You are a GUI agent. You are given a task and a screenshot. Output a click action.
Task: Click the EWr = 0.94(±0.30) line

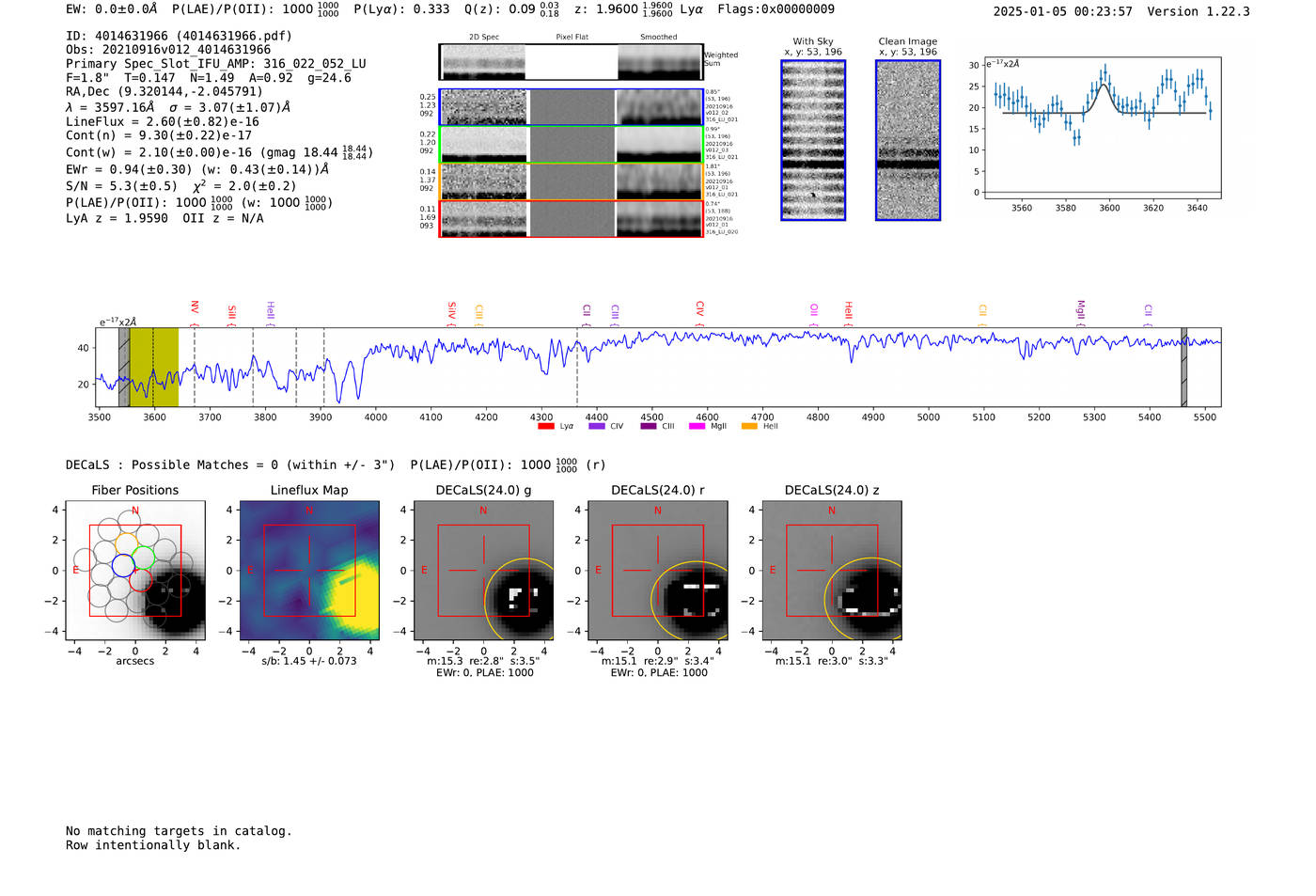[x=197, y=169]
